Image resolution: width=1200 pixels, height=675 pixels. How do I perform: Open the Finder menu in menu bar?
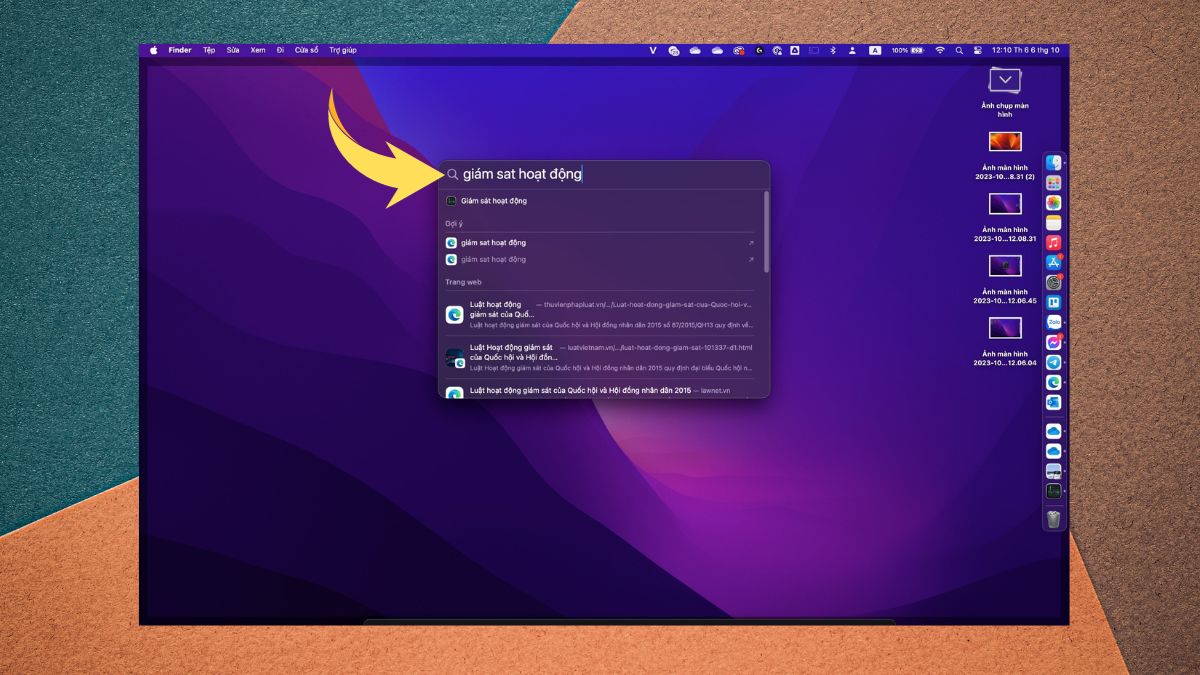point(180,50)
